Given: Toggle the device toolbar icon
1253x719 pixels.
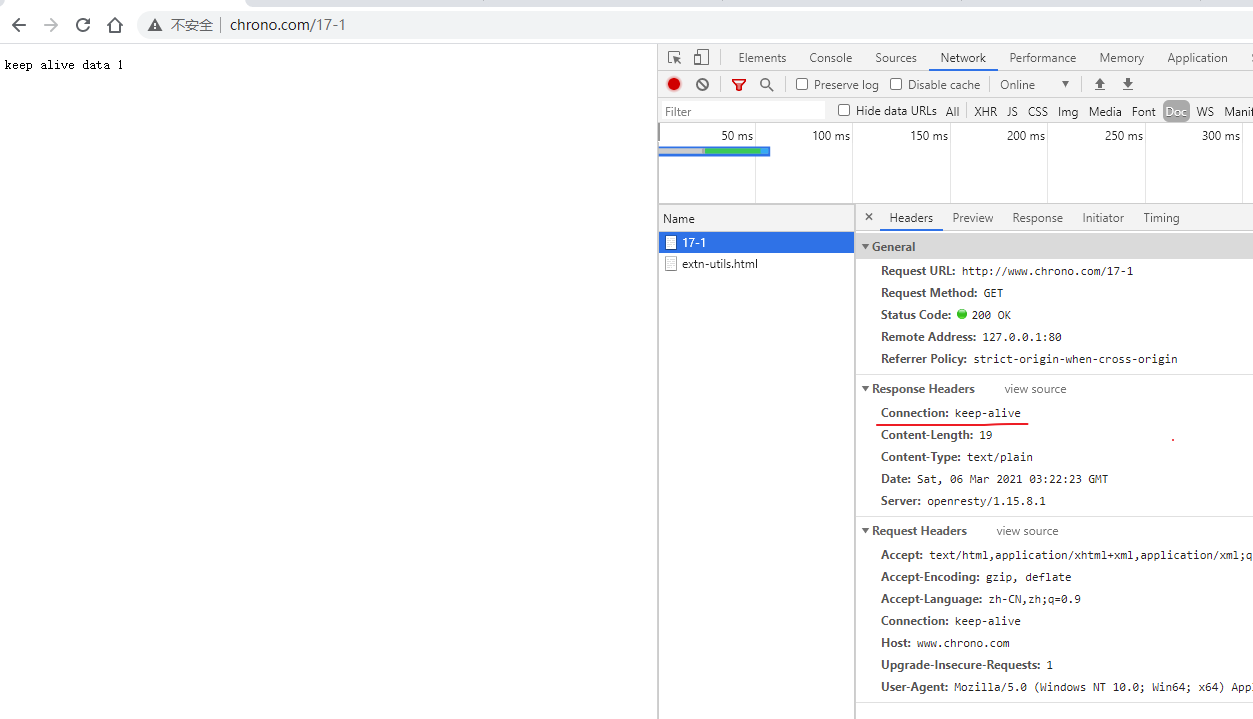Looking at the screenshot, I should click(x=701, y=58).
